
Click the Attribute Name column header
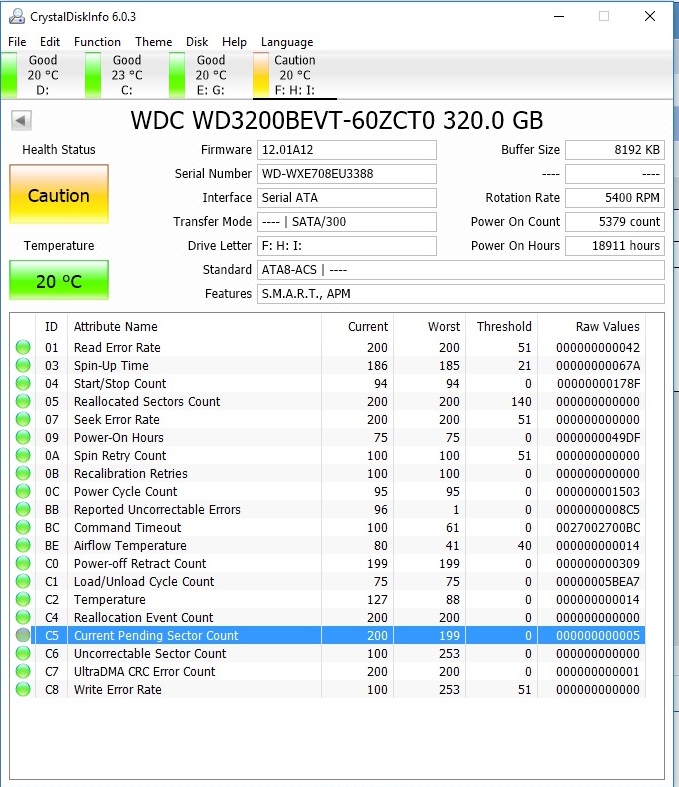click(x=115, y=327)
